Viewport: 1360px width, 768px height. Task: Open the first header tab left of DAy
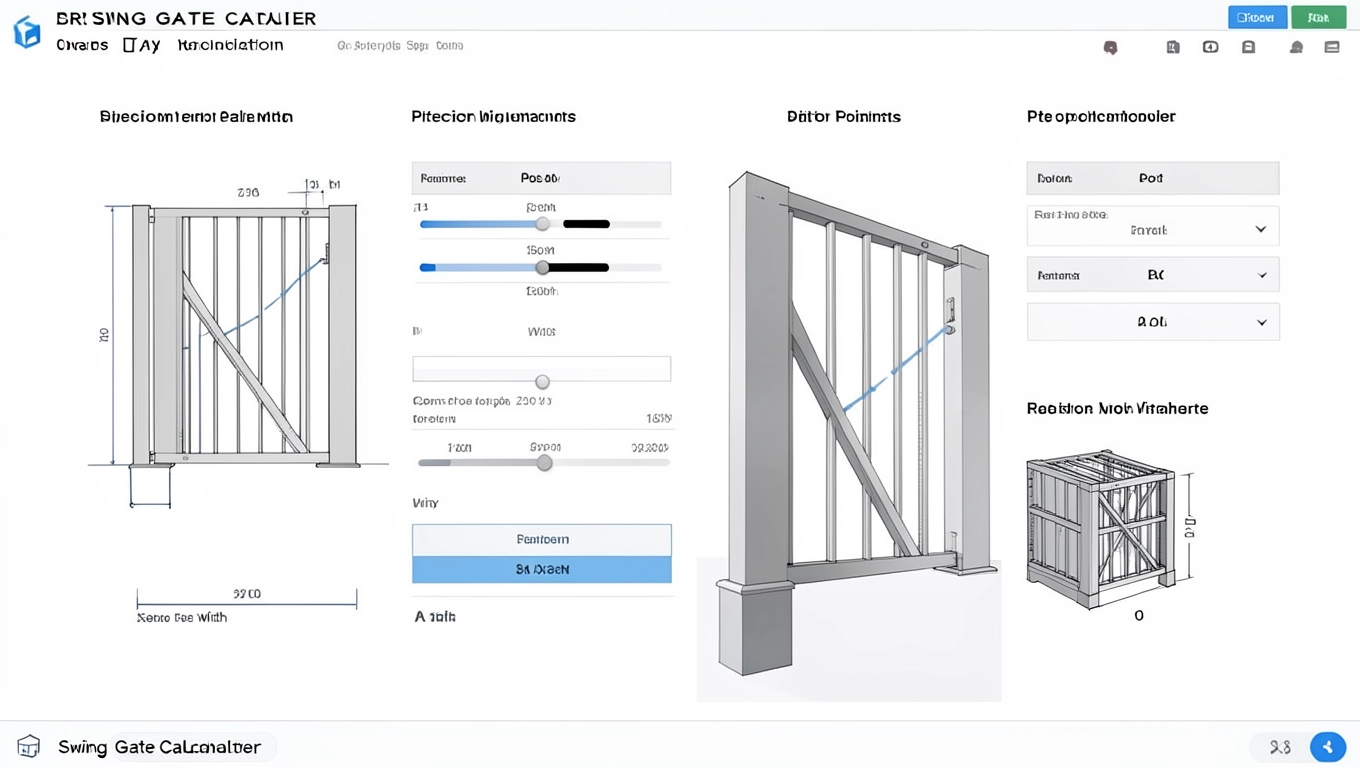[x=82, y=45]
